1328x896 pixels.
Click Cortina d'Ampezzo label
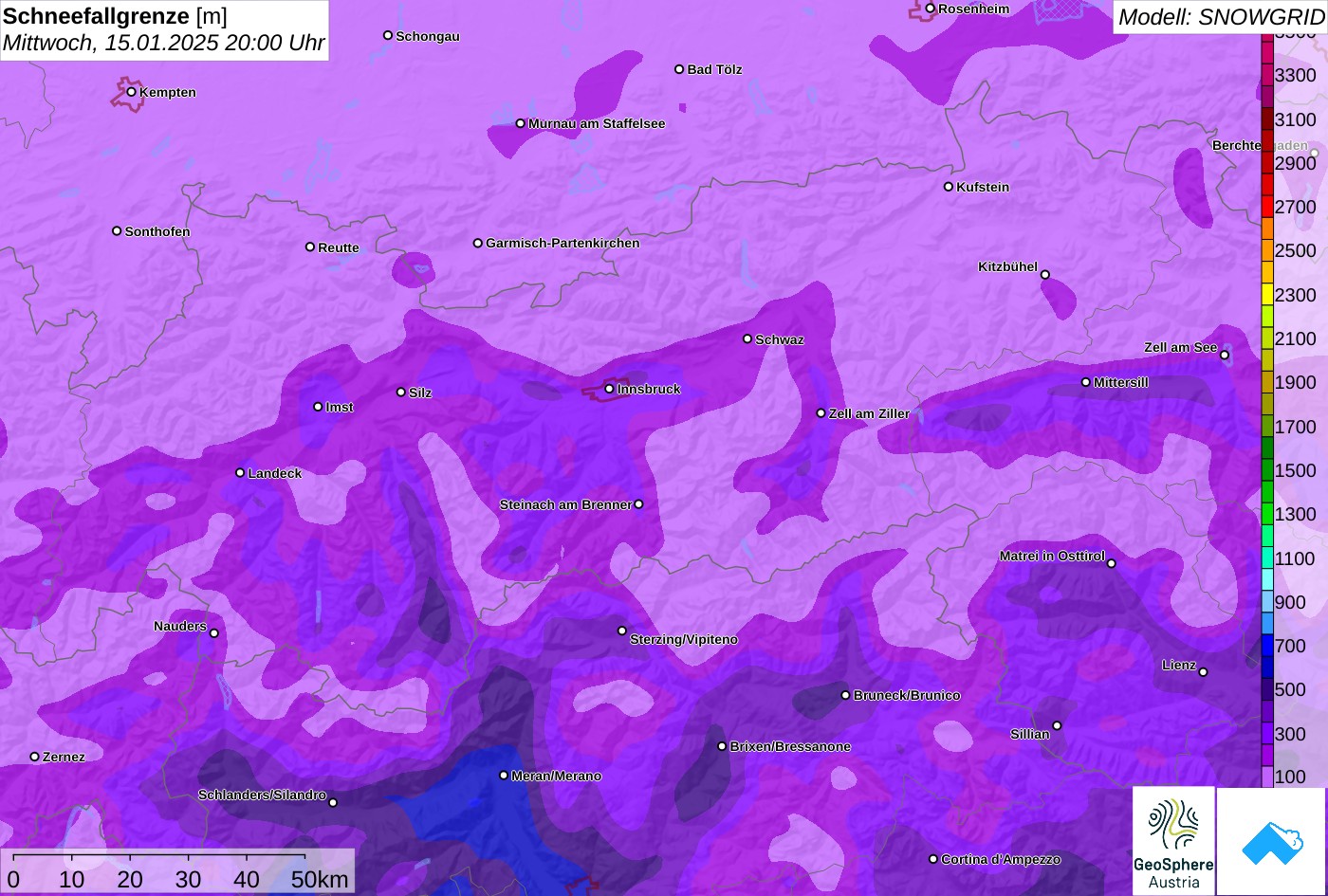1001,859
